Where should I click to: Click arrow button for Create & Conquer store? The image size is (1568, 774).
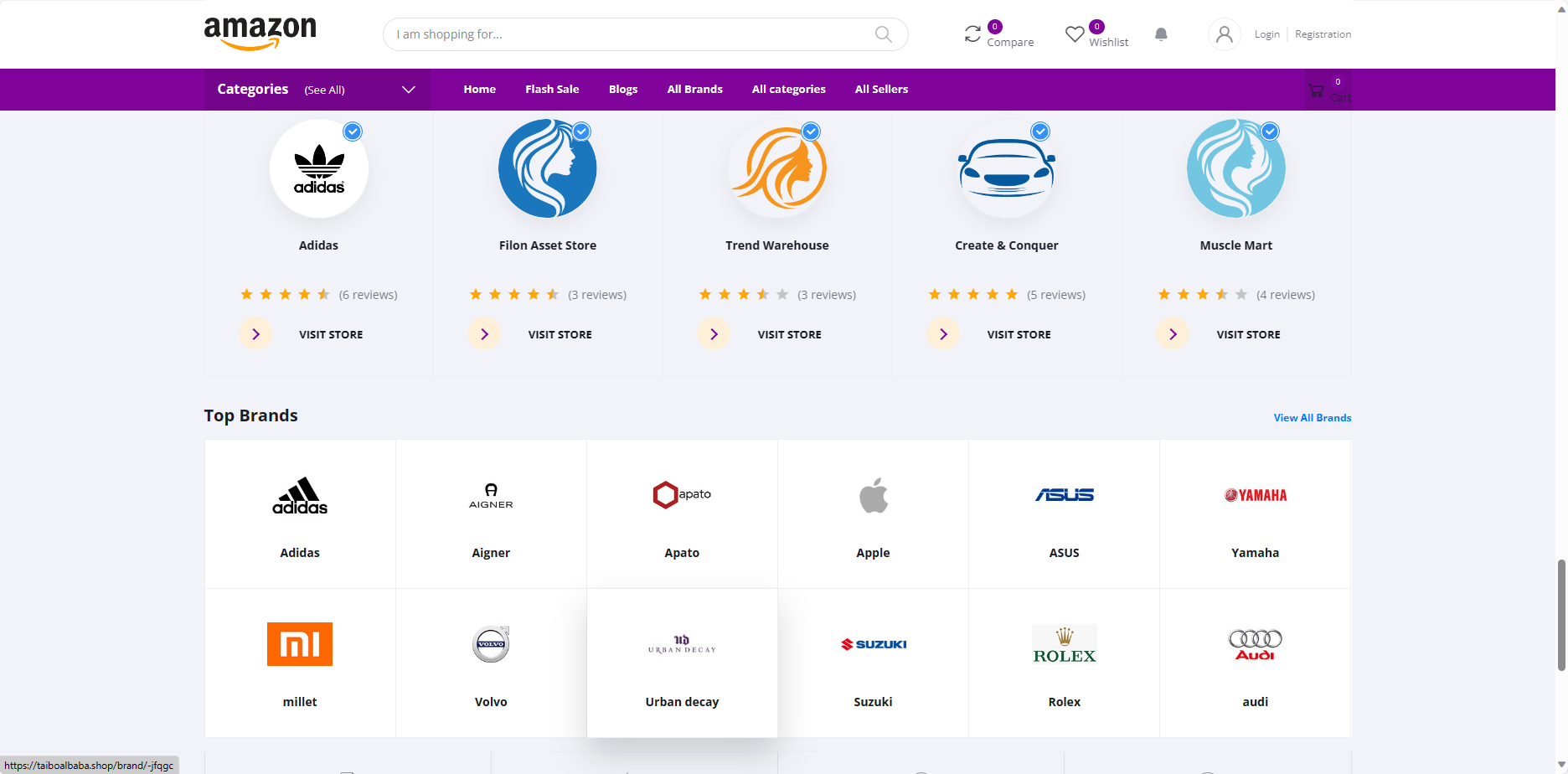(943, 334)
